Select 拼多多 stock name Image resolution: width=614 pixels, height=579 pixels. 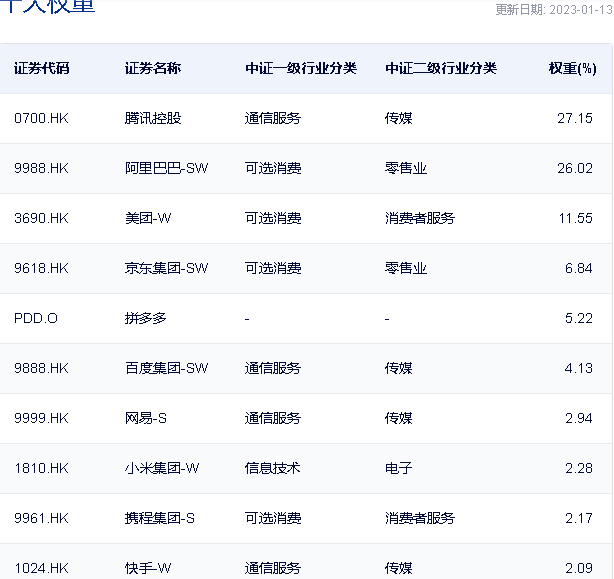coord(146,318)
